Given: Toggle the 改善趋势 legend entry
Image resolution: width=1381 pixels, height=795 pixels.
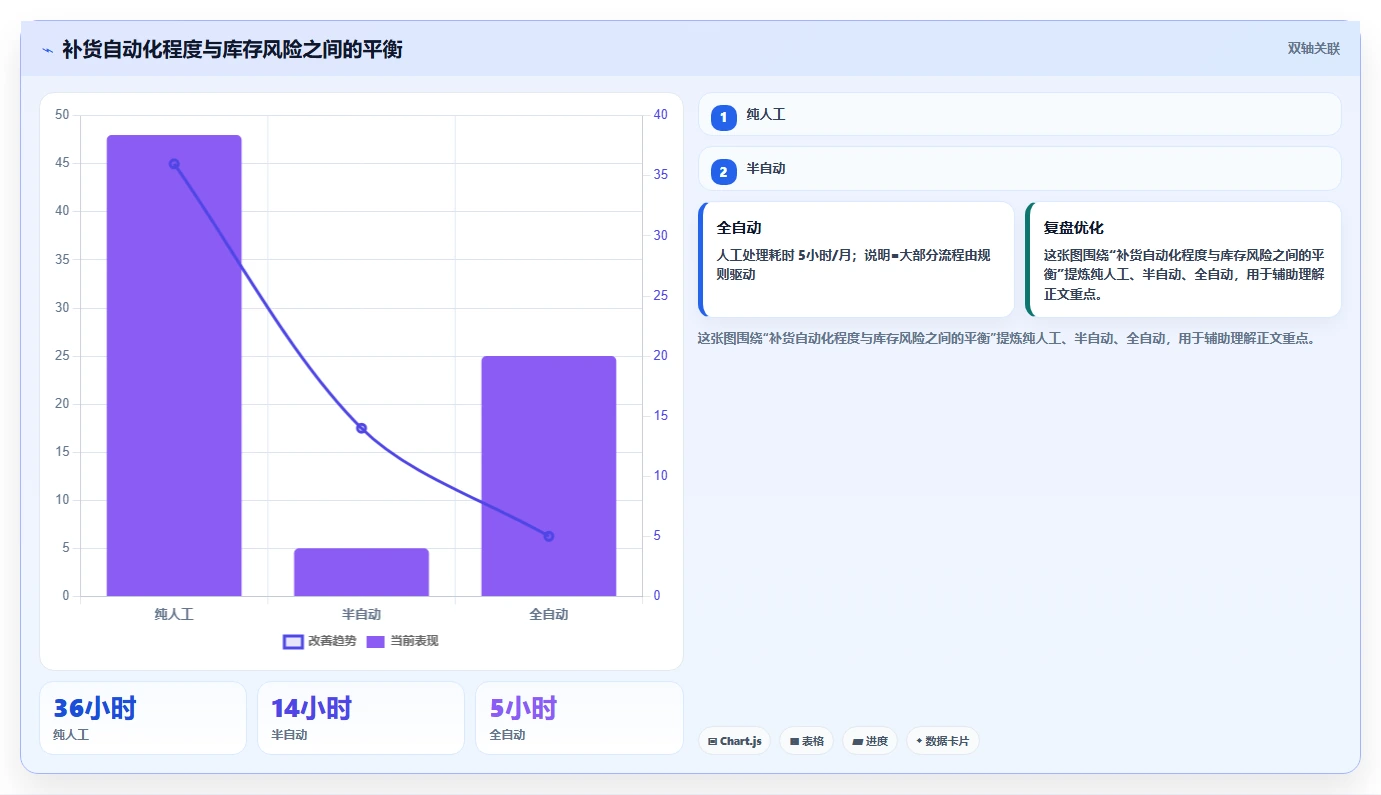Looking at the screenshot, I should pos(320,641).
